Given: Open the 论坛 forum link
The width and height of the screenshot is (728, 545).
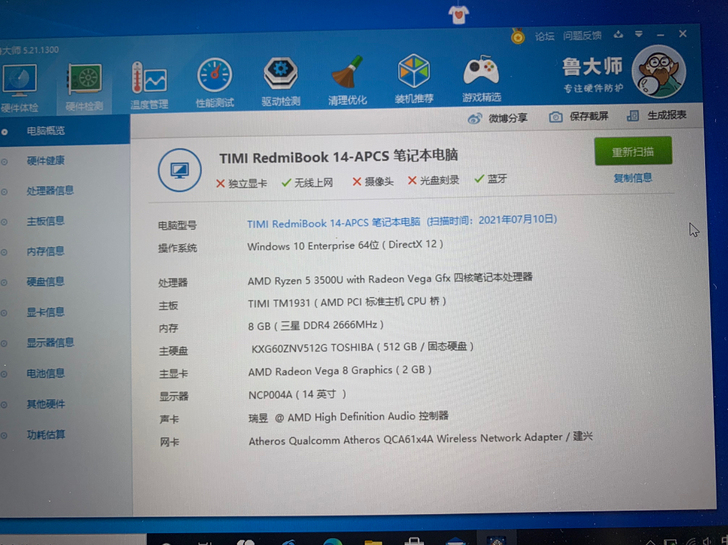Looking at the screenshot, I should (x=545, y=36).
